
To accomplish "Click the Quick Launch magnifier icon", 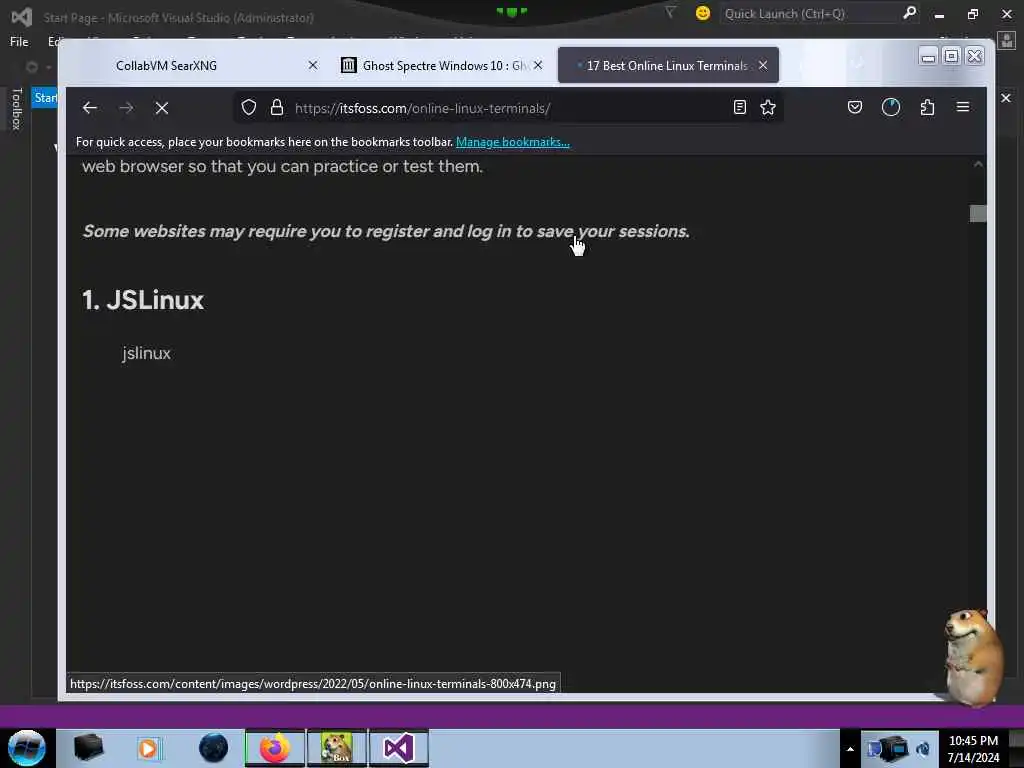I will tap(909, 13).
